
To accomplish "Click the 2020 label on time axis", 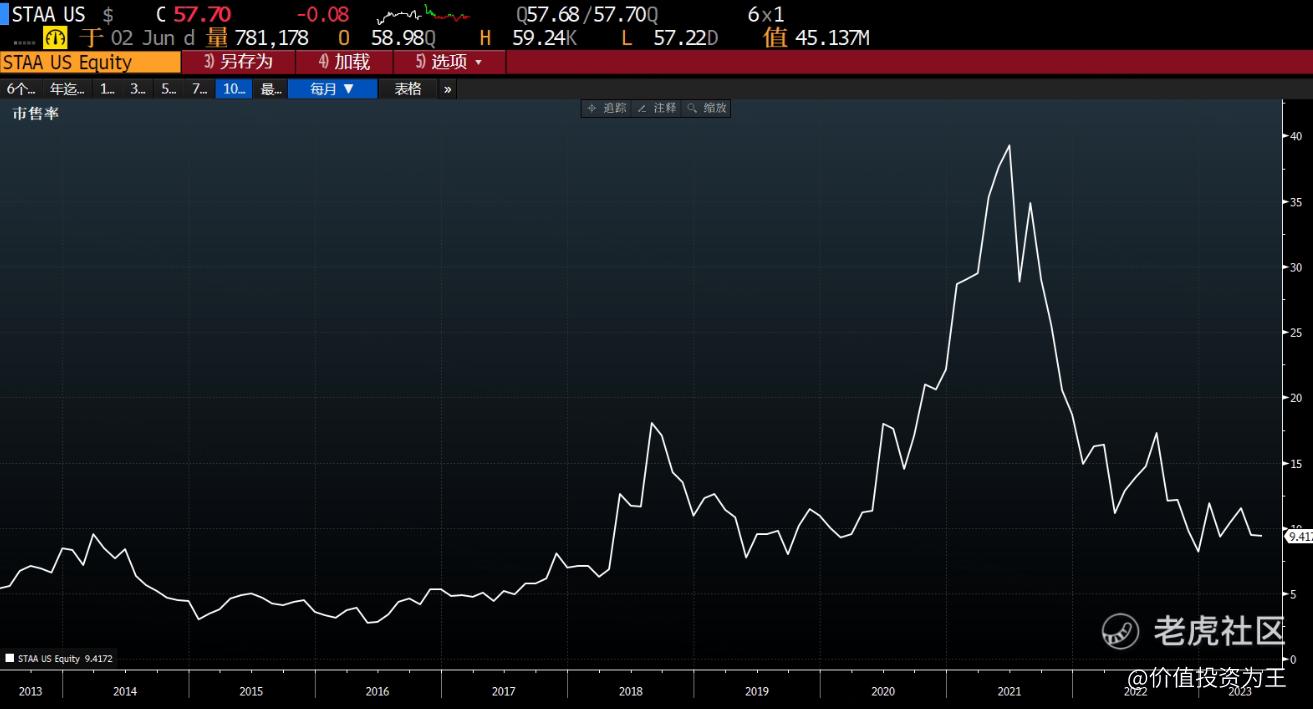I will pos(883,691).
